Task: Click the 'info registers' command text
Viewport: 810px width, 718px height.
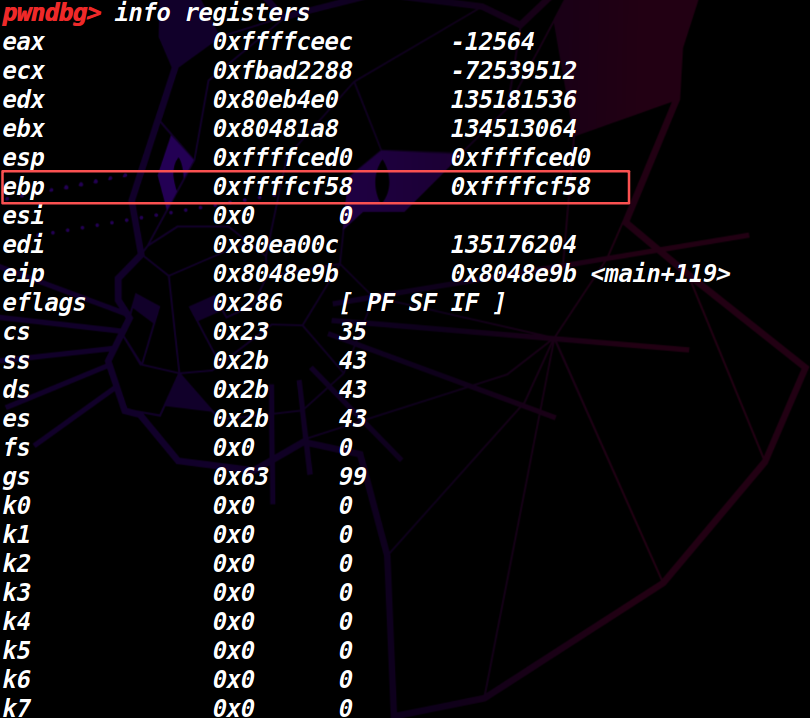Action: tap(212, 13)
